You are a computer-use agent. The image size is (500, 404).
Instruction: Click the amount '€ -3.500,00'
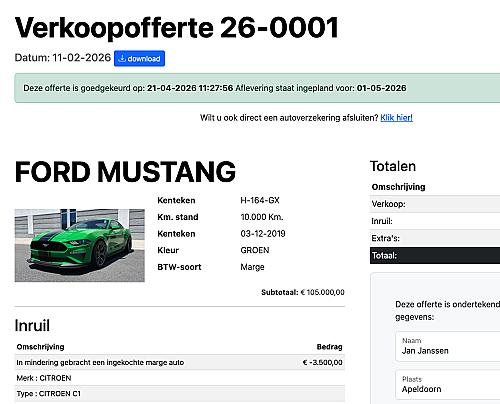[x=322, y=362]
